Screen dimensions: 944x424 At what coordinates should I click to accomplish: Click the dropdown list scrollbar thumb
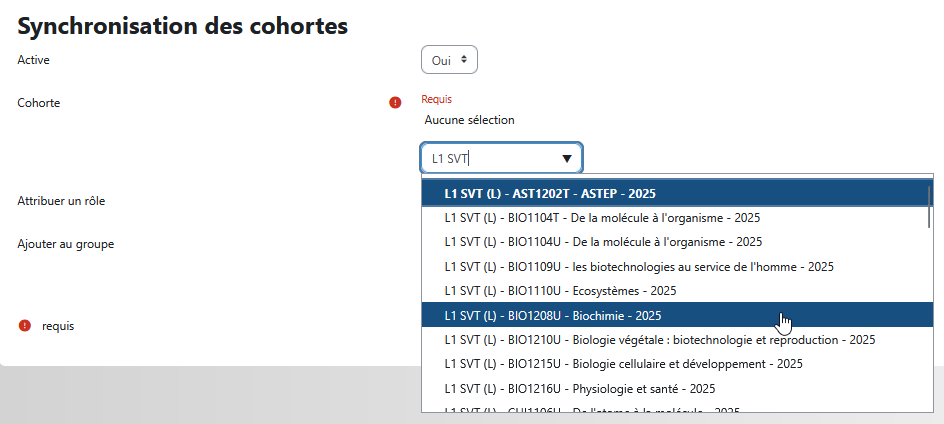pos(931,207)
